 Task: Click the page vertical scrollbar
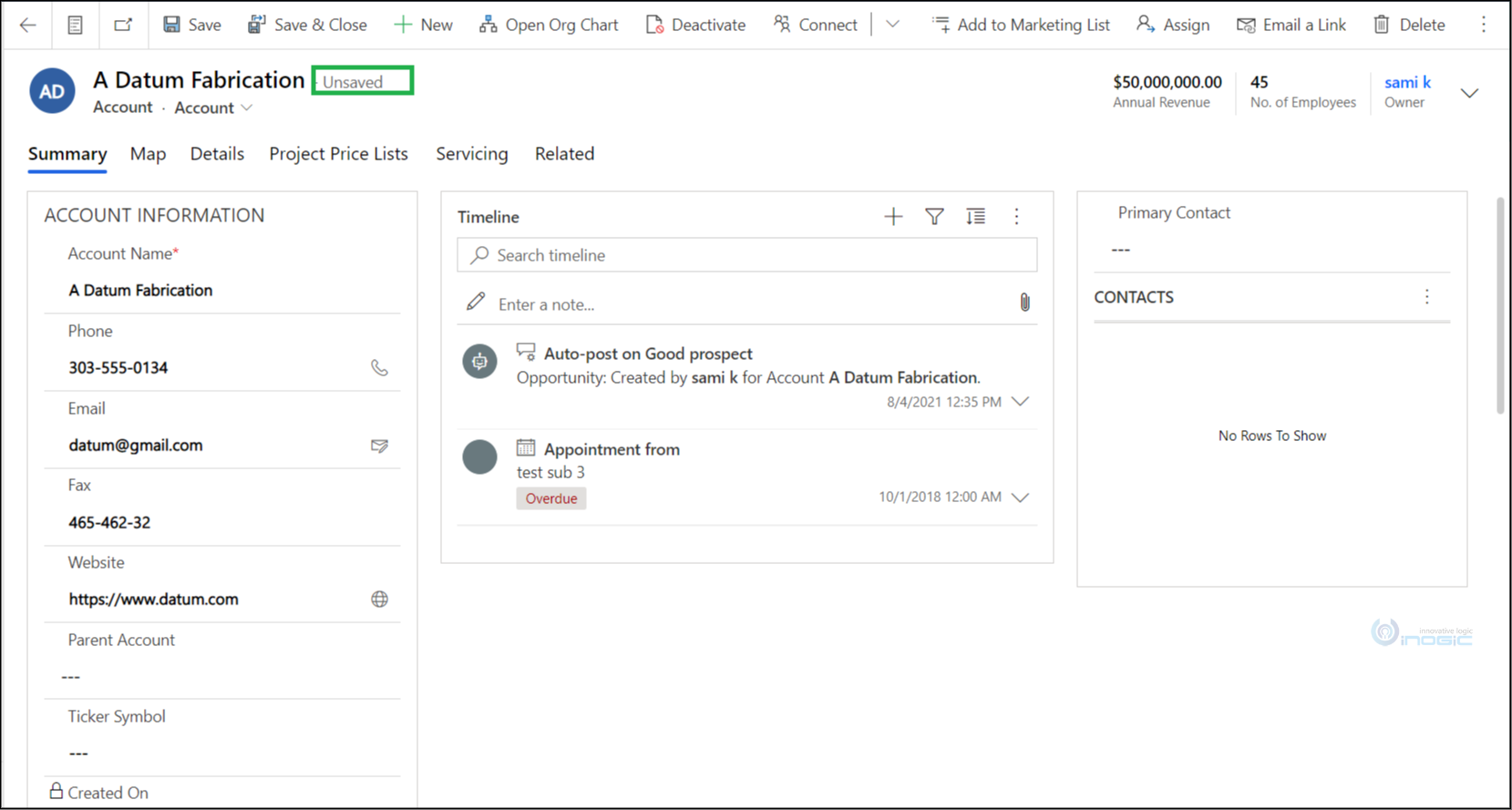point(1500,305)
